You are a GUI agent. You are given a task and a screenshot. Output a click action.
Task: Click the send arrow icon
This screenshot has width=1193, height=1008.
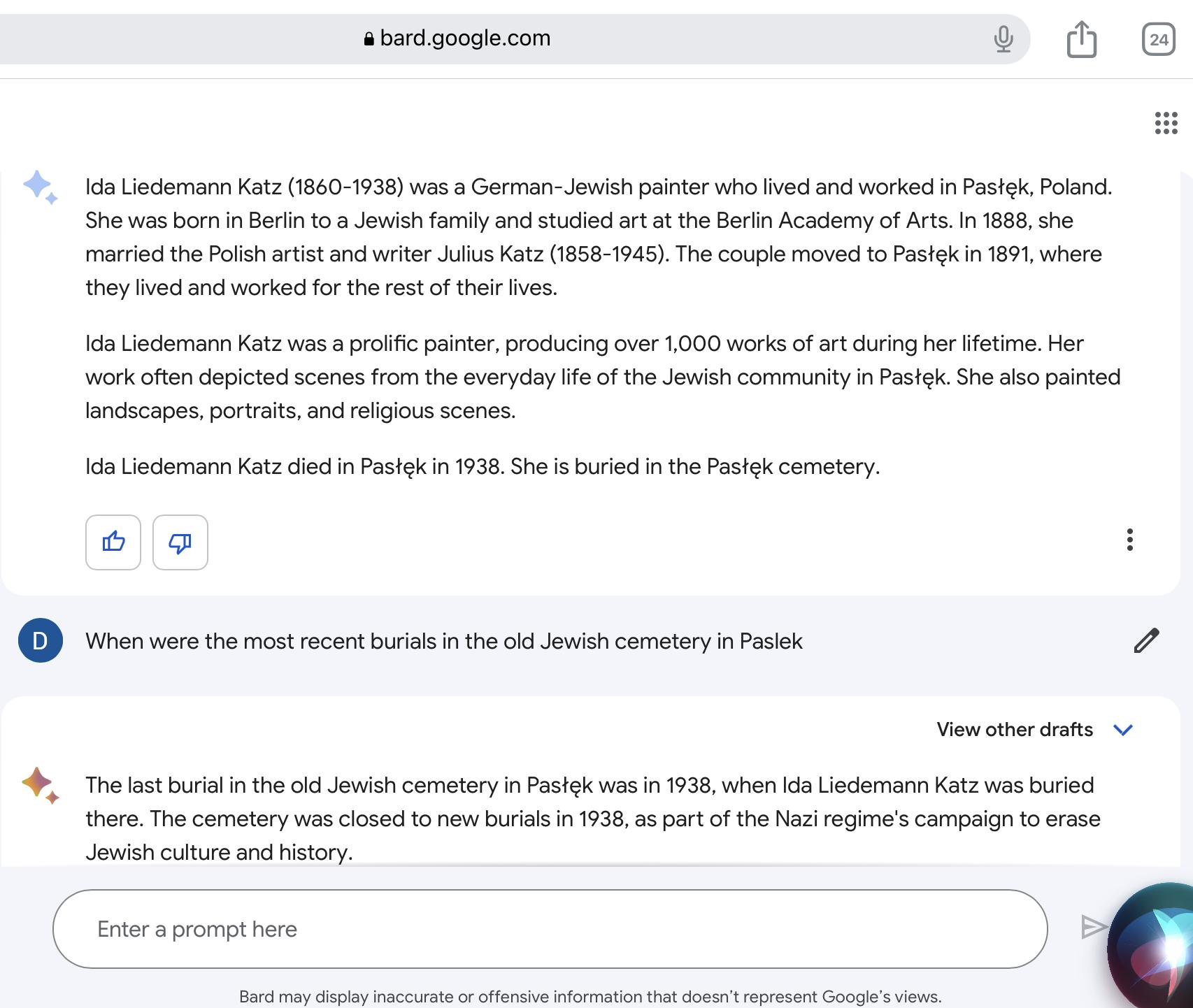click(1093, 927)
